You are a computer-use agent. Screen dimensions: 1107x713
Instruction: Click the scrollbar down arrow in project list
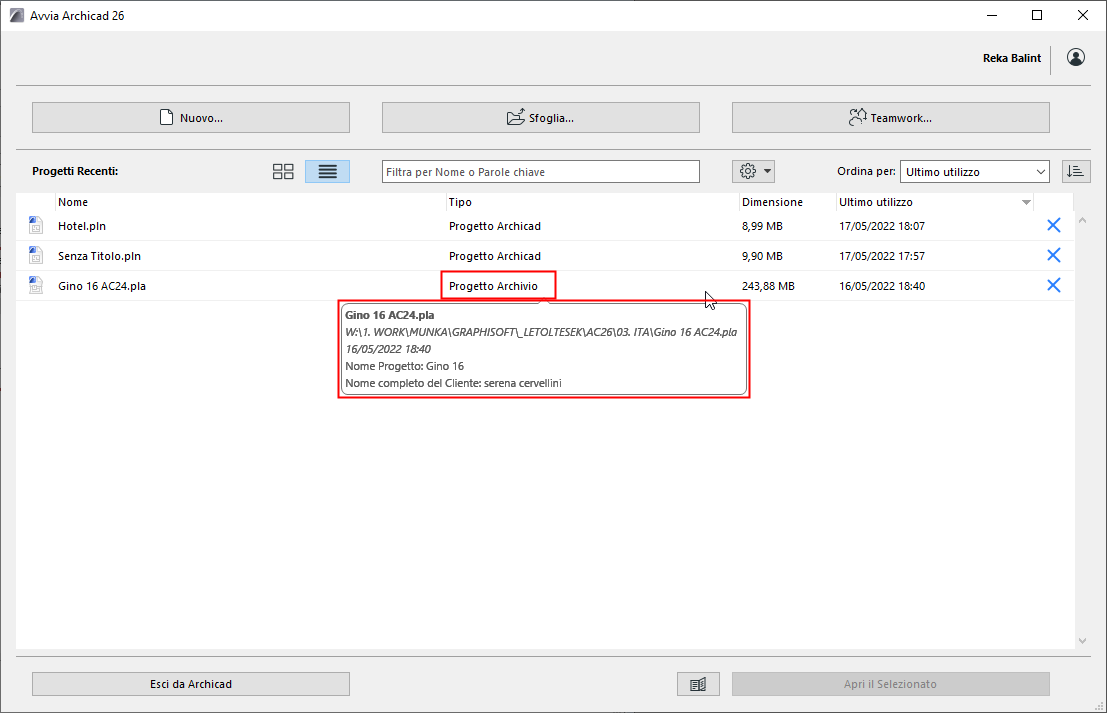pos(1082,640)
